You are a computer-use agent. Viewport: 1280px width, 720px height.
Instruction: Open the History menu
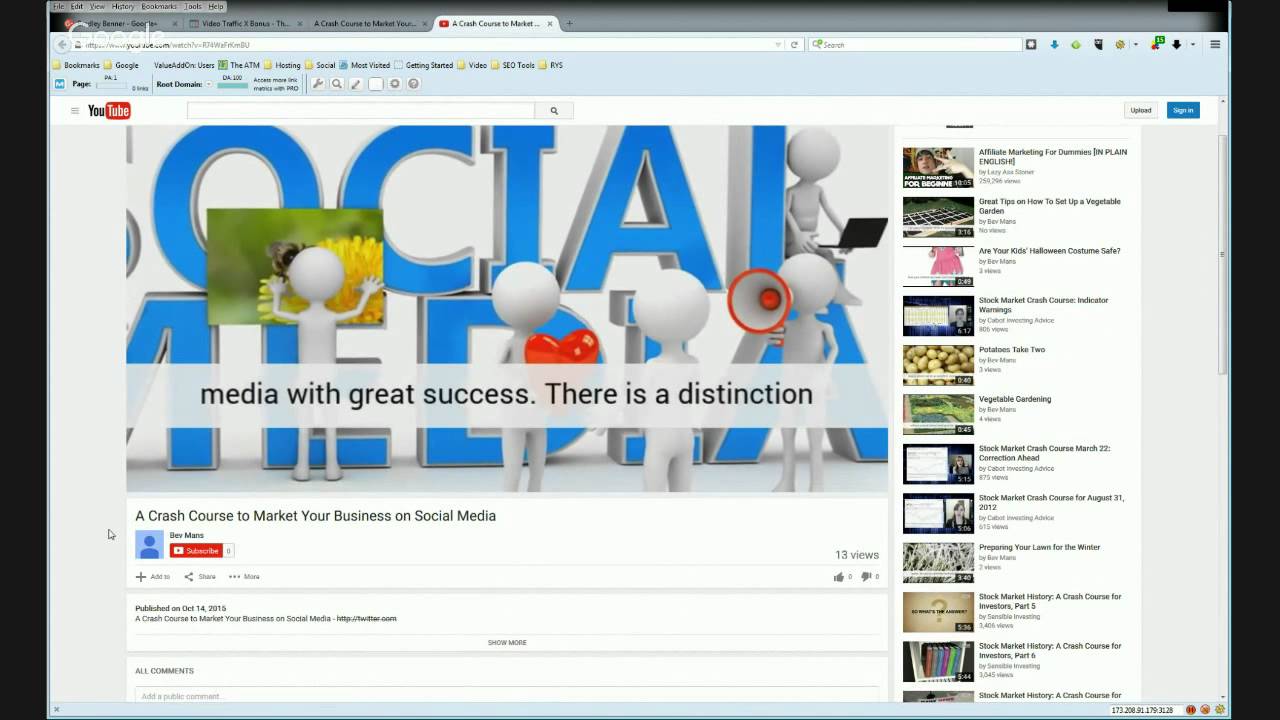(123, 6)
